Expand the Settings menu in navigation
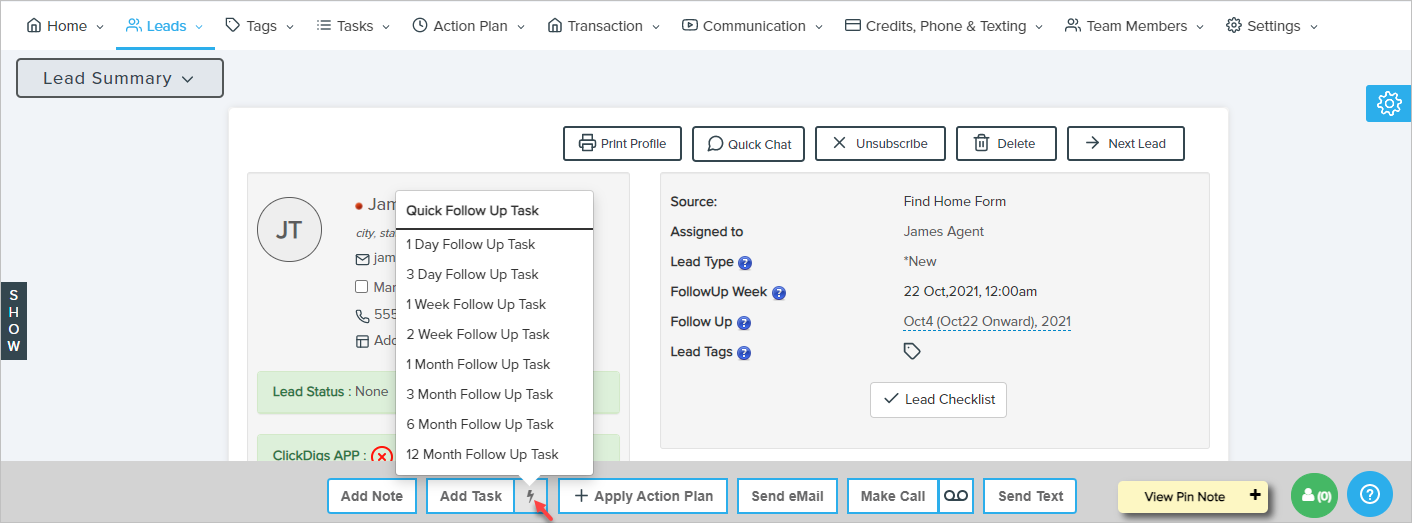 click(x=1272, y=26)
